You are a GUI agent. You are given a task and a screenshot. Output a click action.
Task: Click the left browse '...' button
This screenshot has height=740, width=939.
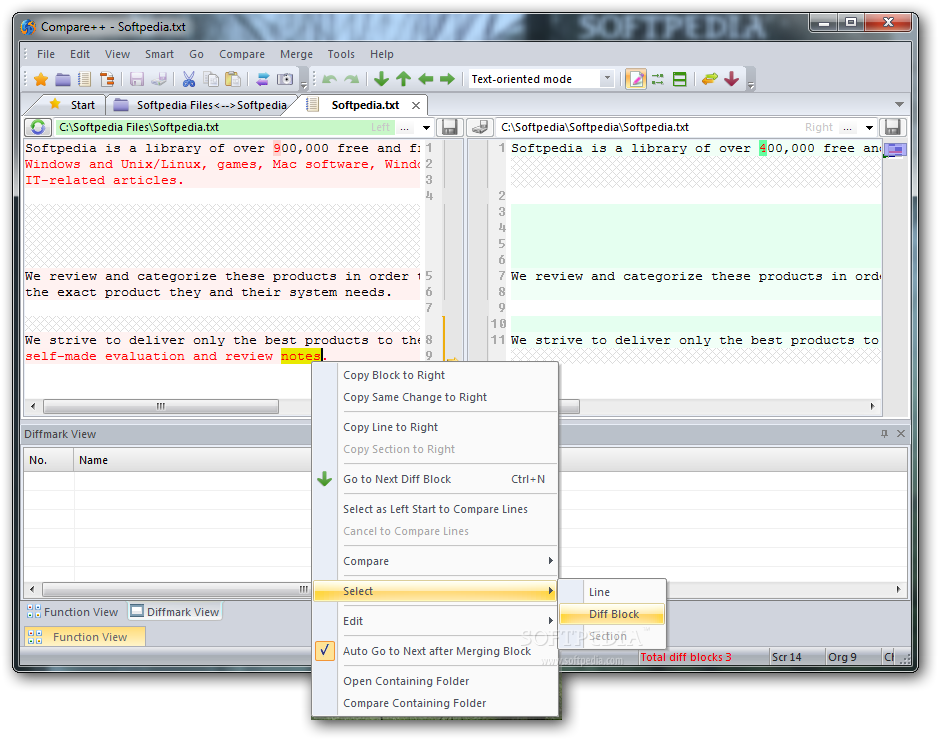pos(405,128)
